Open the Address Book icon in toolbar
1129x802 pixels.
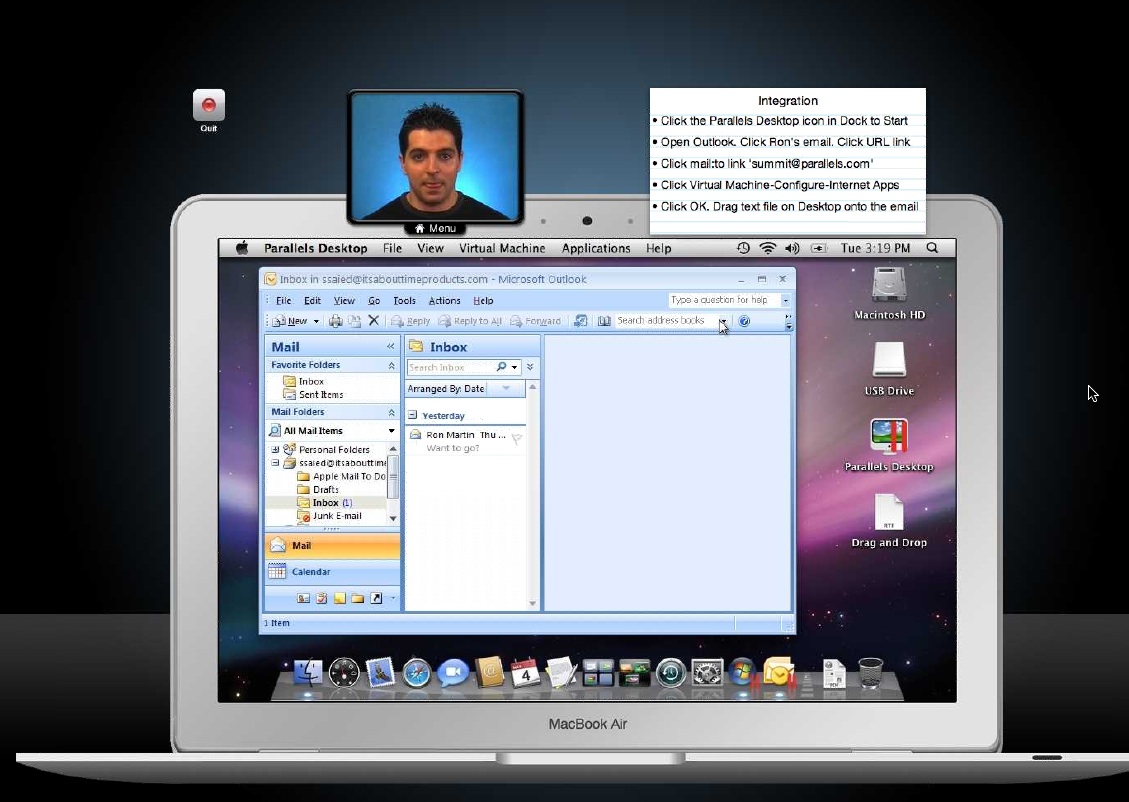604,321
